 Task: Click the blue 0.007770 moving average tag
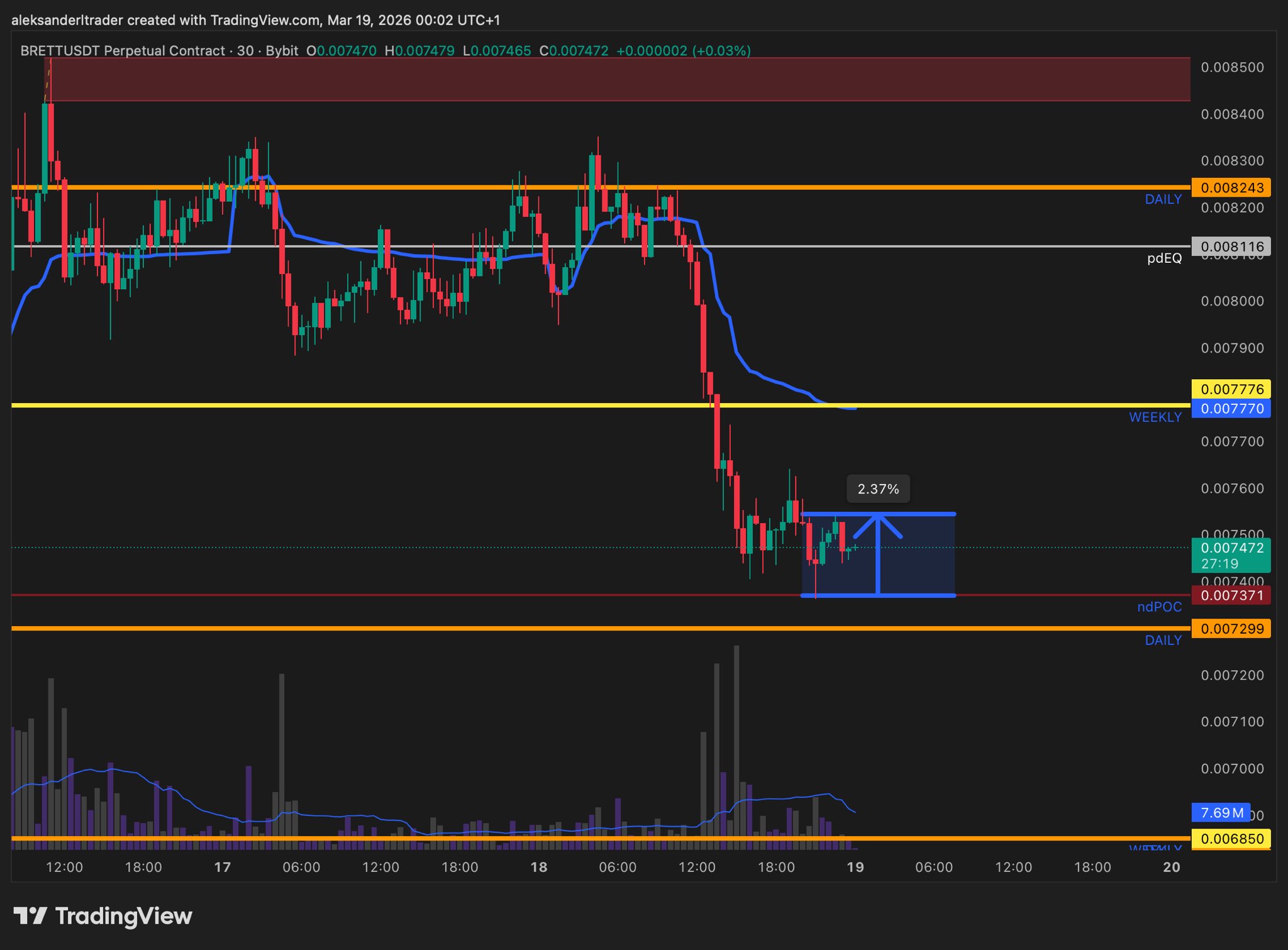(x=1231, y=409)
